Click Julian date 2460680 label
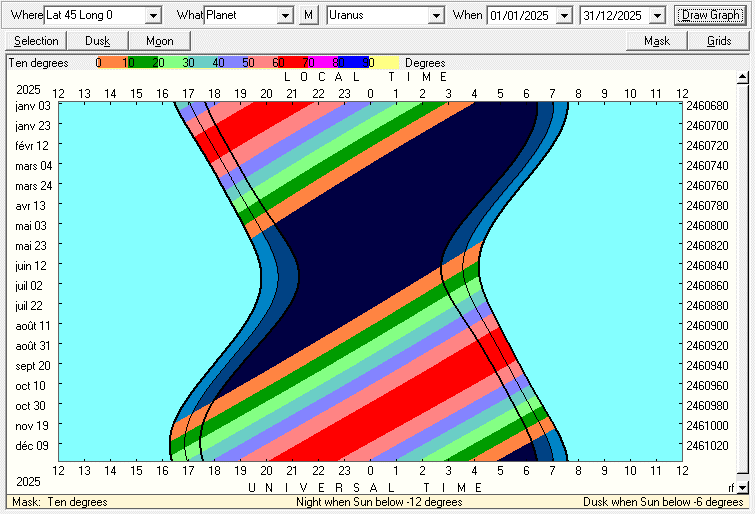 click(x=707, y=105)
